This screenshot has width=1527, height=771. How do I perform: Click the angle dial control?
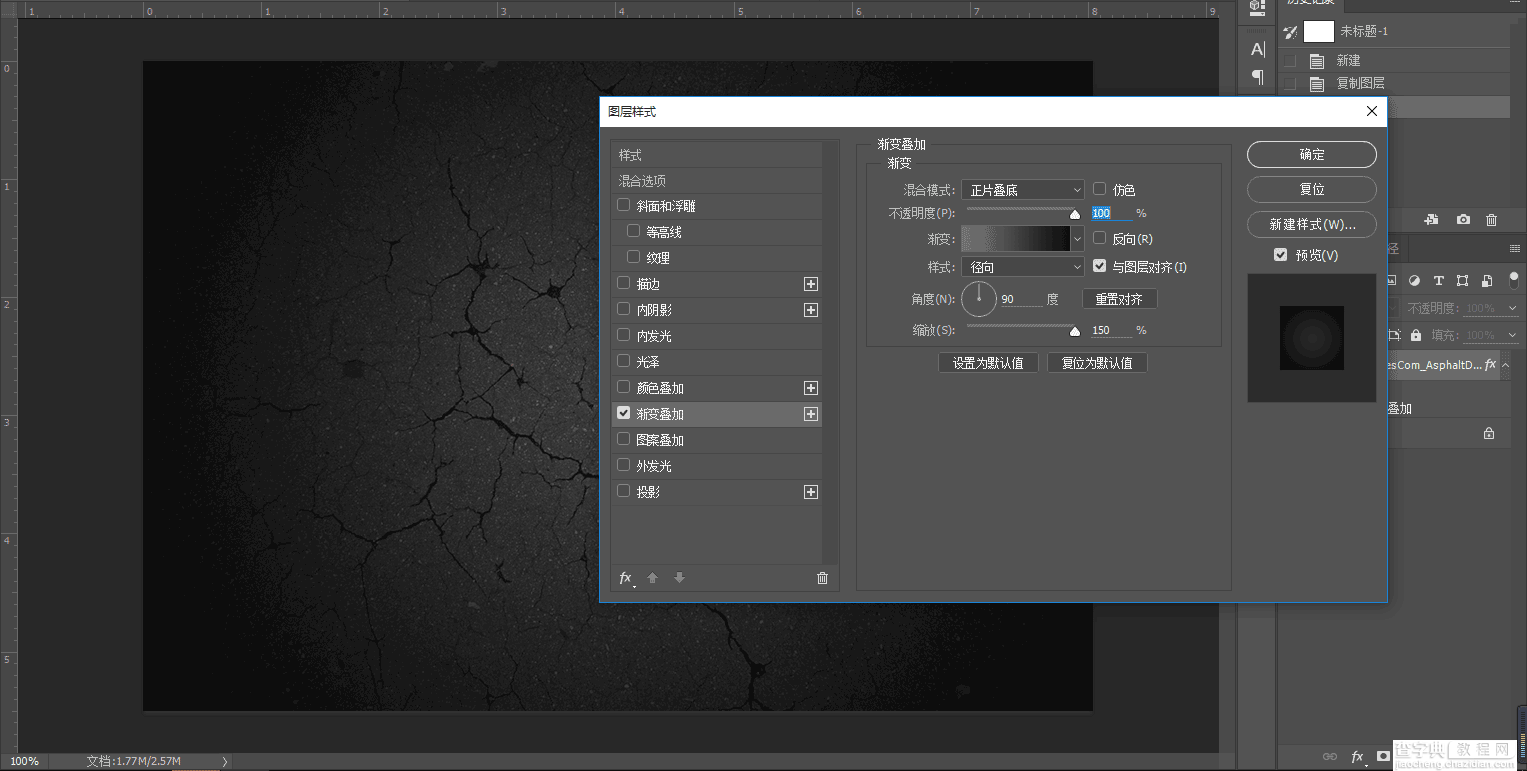979,299
